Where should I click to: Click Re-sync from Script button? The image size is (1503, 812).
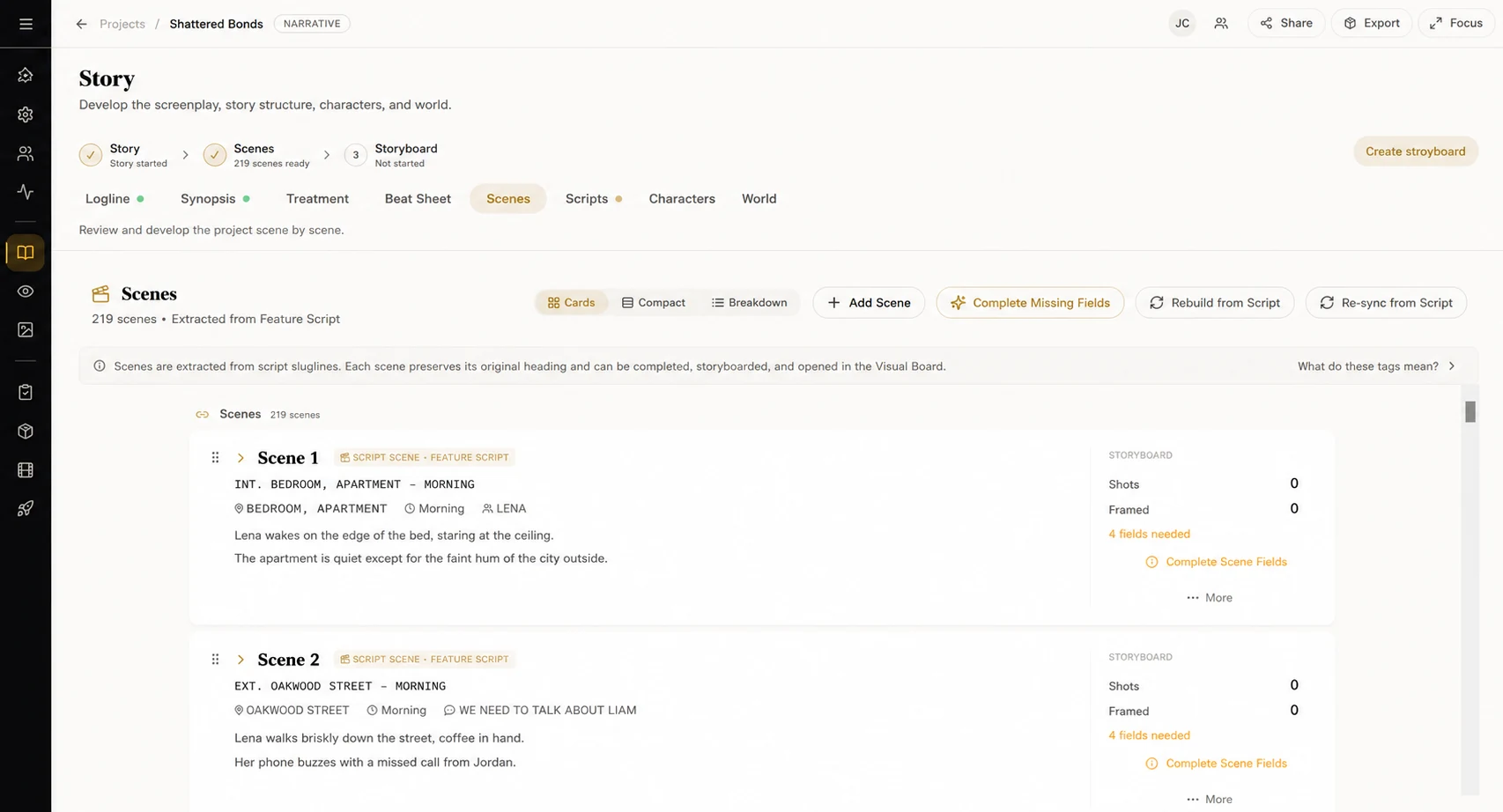[1386, 302]
